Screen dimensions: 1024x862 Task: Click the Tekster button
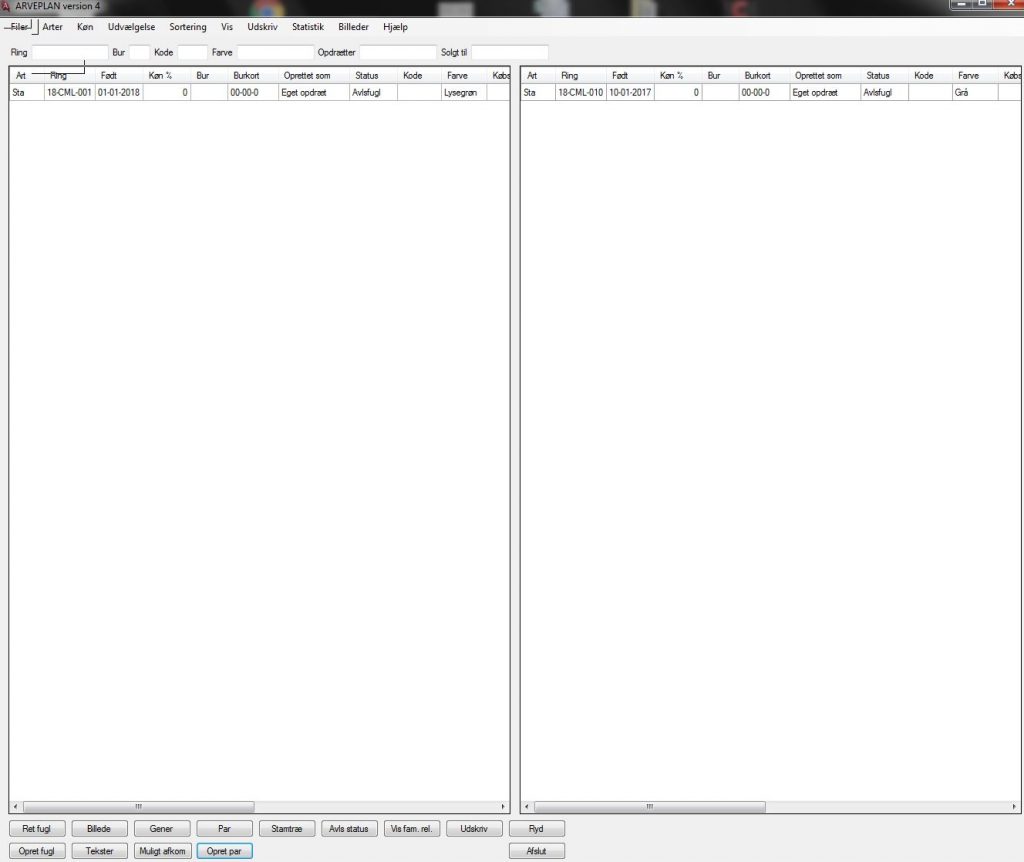tap(99, 851)
